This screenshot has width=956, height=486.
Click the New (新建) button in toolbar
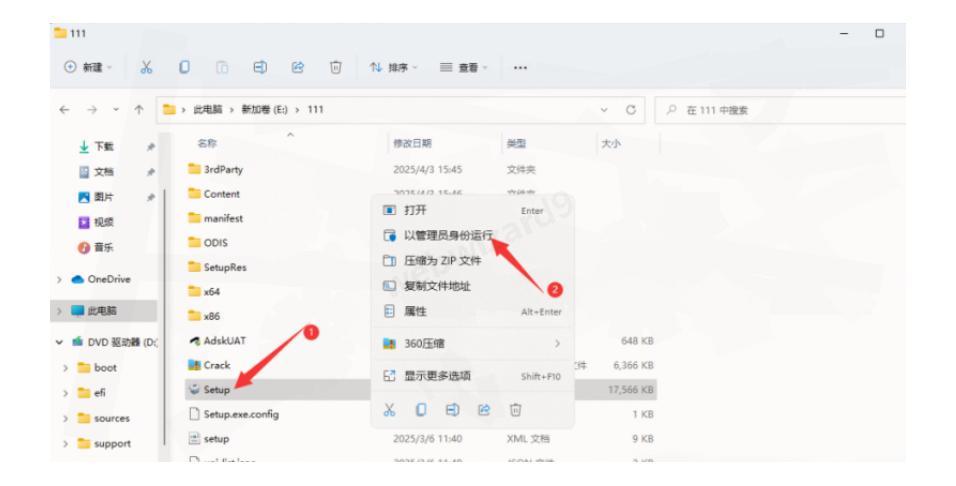(88, 67)
